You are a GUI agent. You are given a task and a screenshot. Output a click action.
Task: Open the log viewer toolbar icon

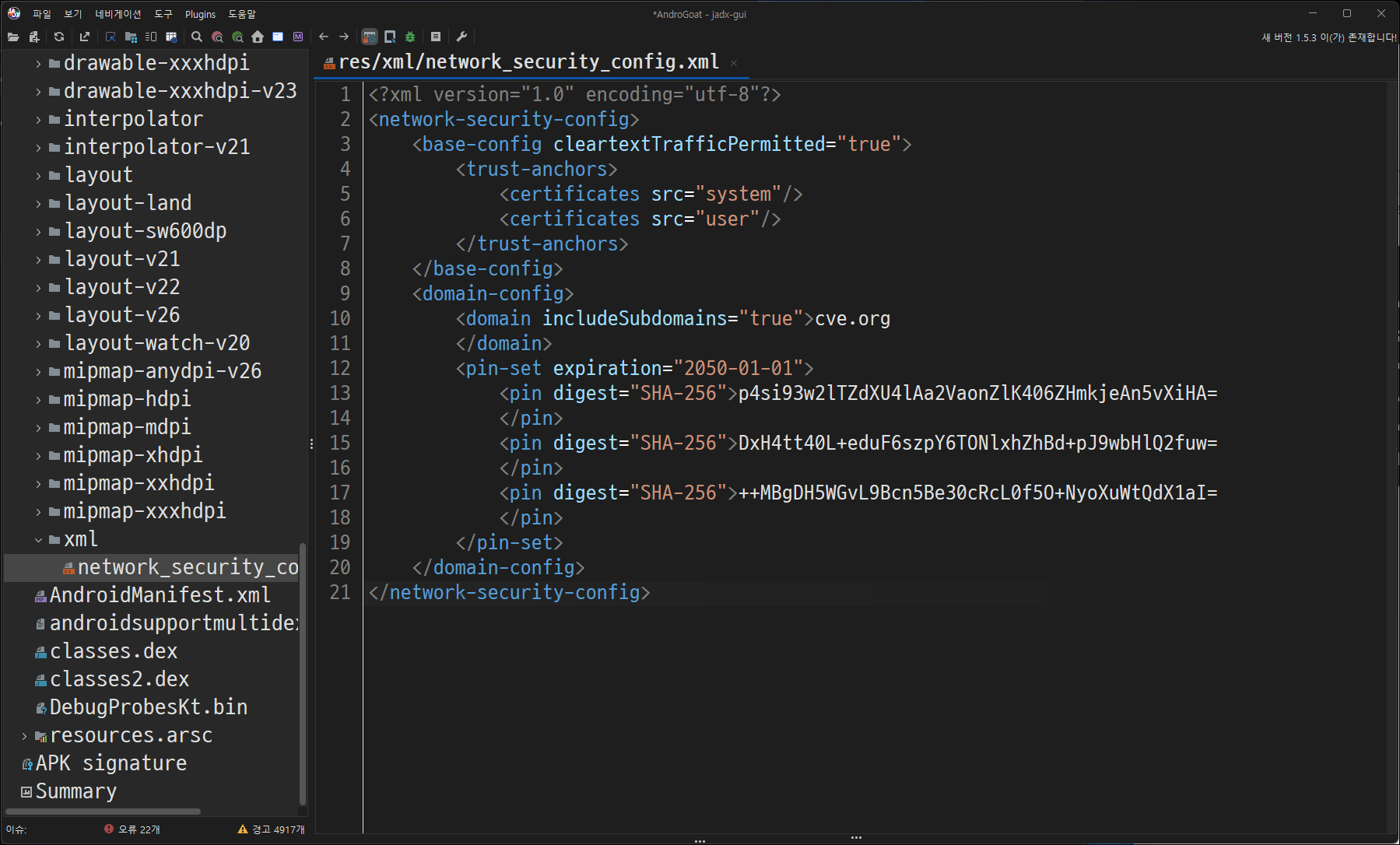click(x=436, y=37)
